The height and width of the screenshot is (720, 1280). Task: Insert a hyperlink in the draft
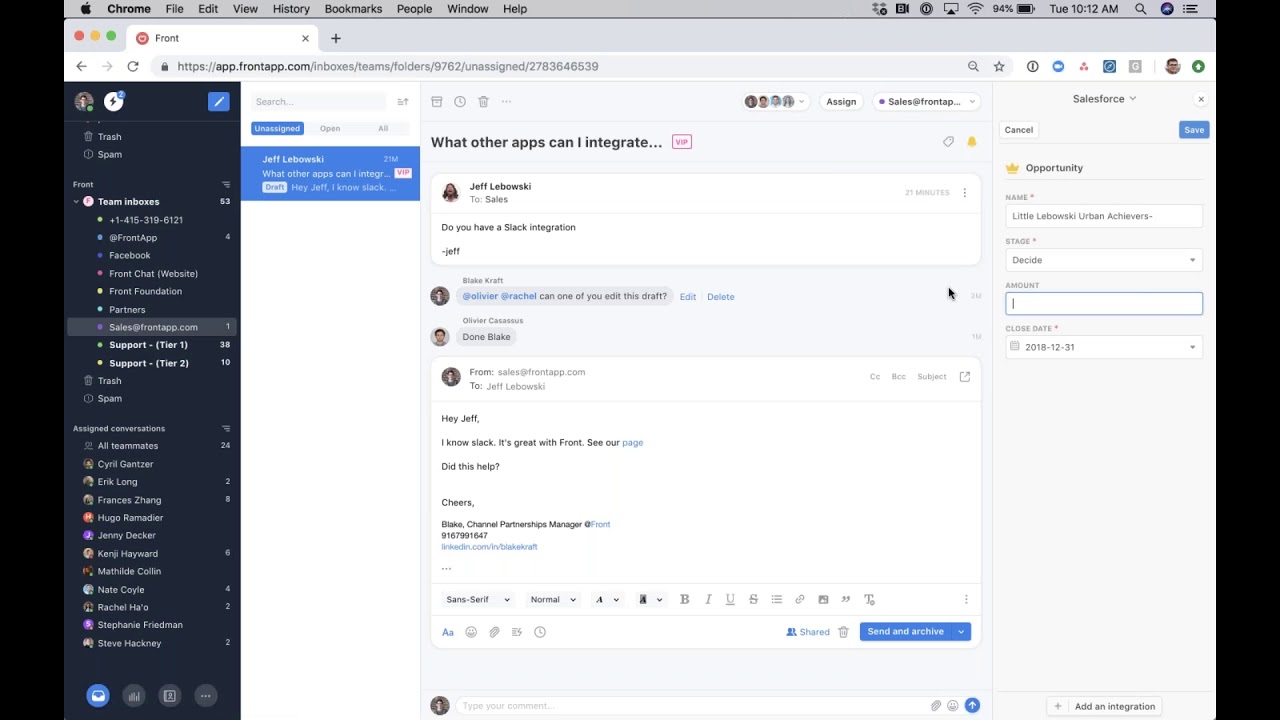click(800, 599)
